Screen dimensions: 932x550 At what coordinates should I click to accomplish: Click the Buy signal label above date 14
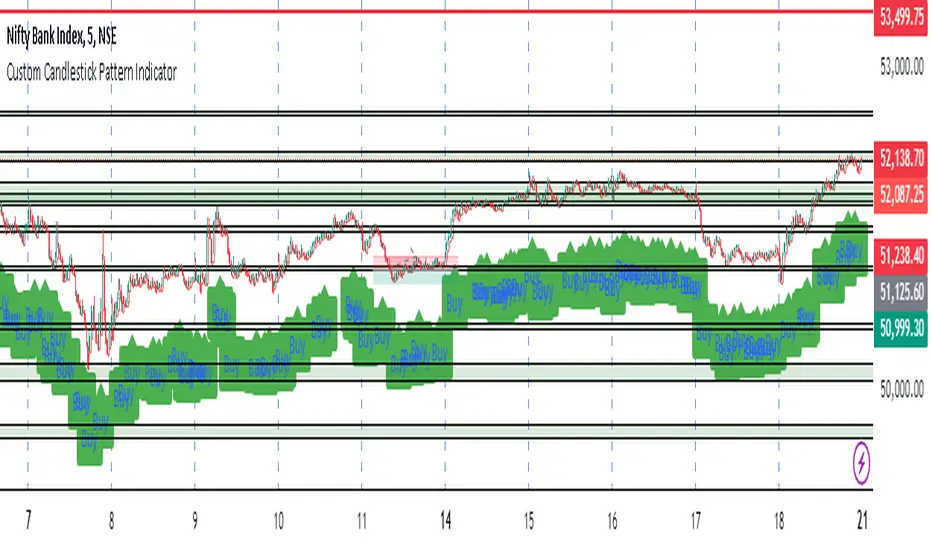(x=454, y=304)
